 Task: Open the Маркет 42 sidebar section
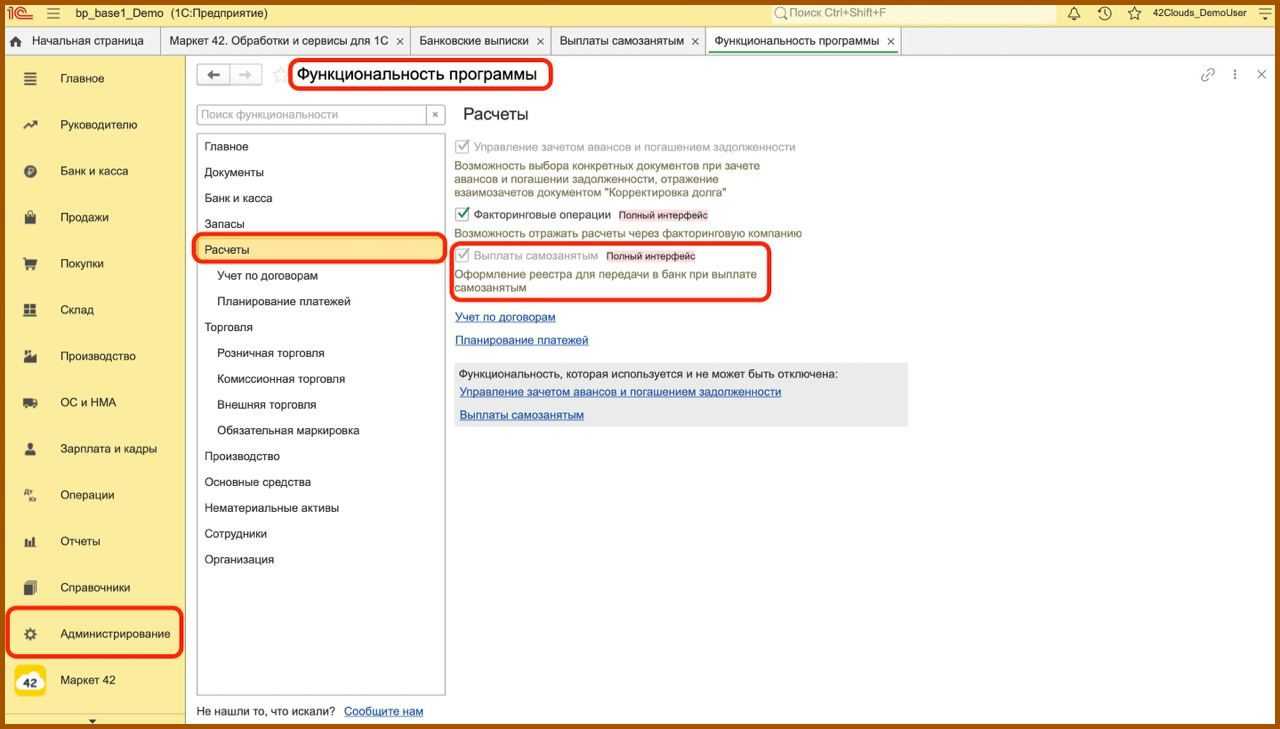click(87, 680)
